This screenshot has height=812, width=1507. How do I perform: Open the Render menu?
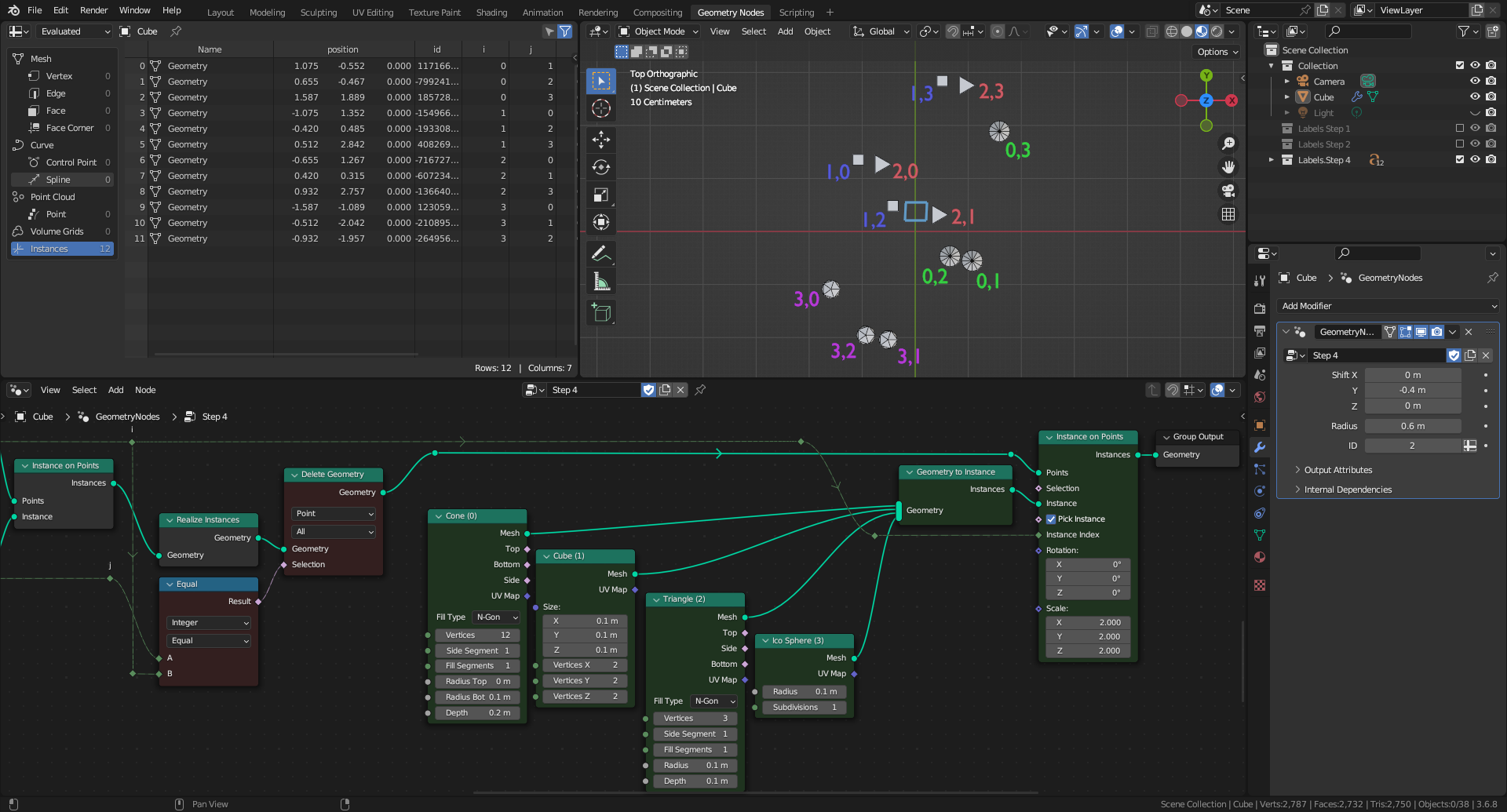coord(93,10)
